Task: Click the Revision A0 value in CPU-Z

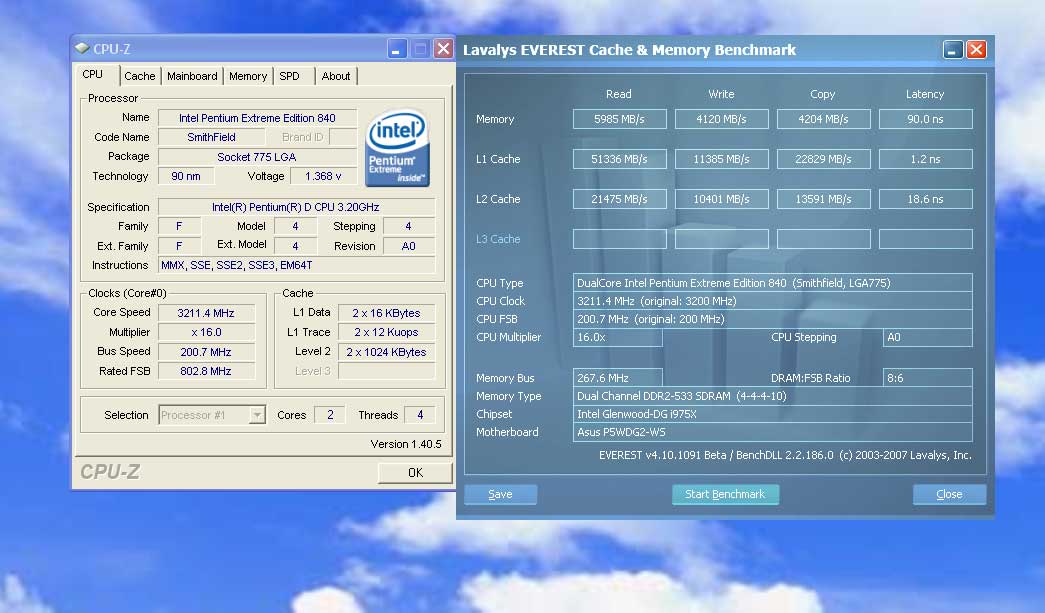Action: tap(409, 247)
